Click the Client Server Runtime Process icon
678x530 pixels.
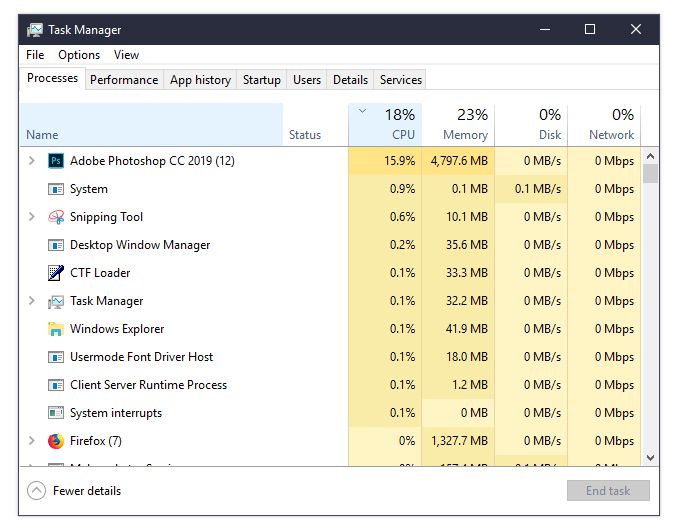[x=56, y=385]
